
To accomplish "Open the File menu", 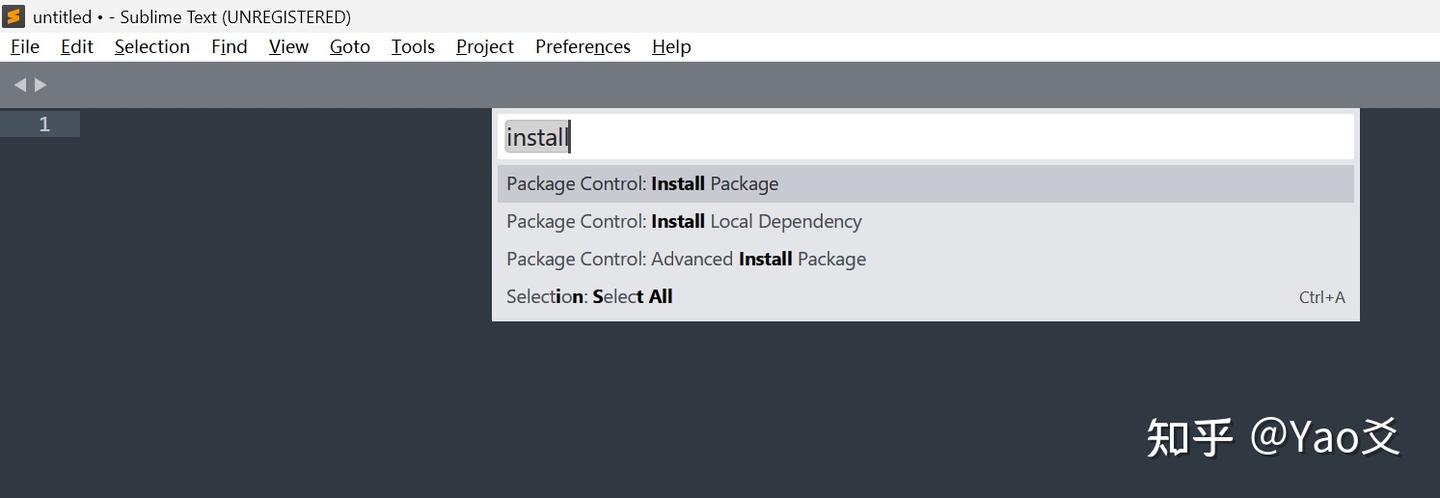I will 25,47.
